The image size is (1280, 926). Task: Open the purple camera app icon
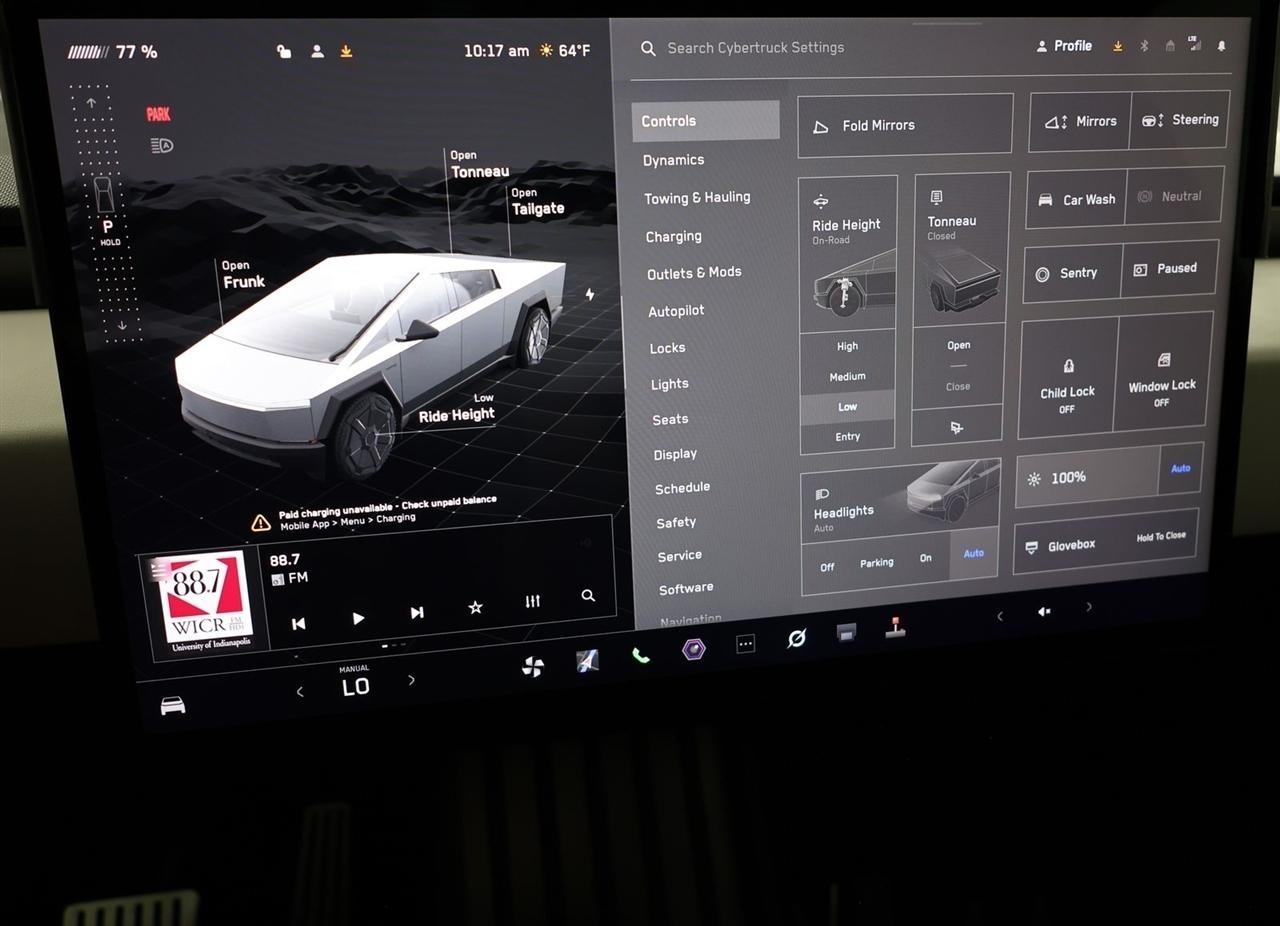pos(693,649)
